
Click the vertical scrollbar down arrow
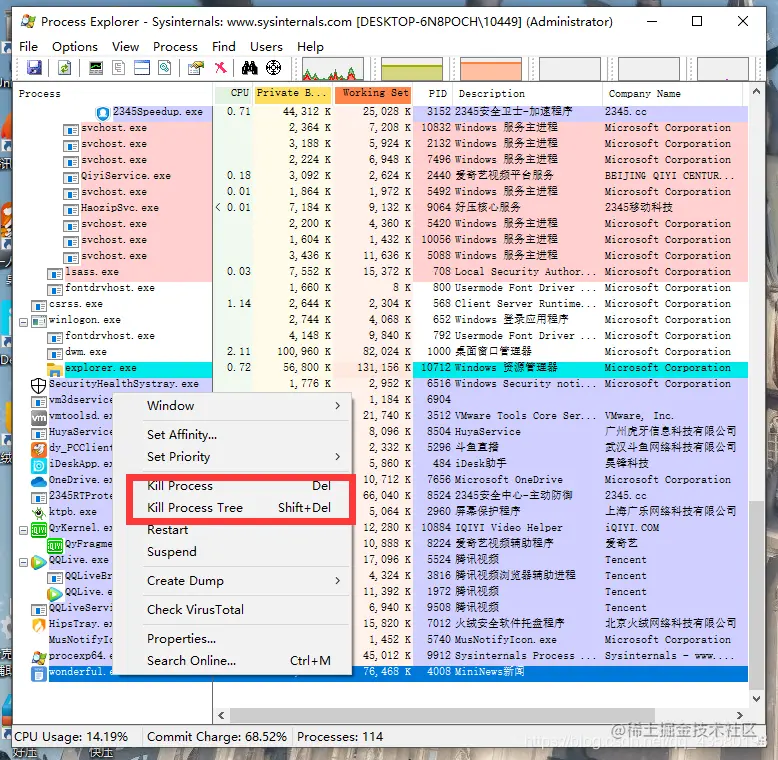point(756,698)
